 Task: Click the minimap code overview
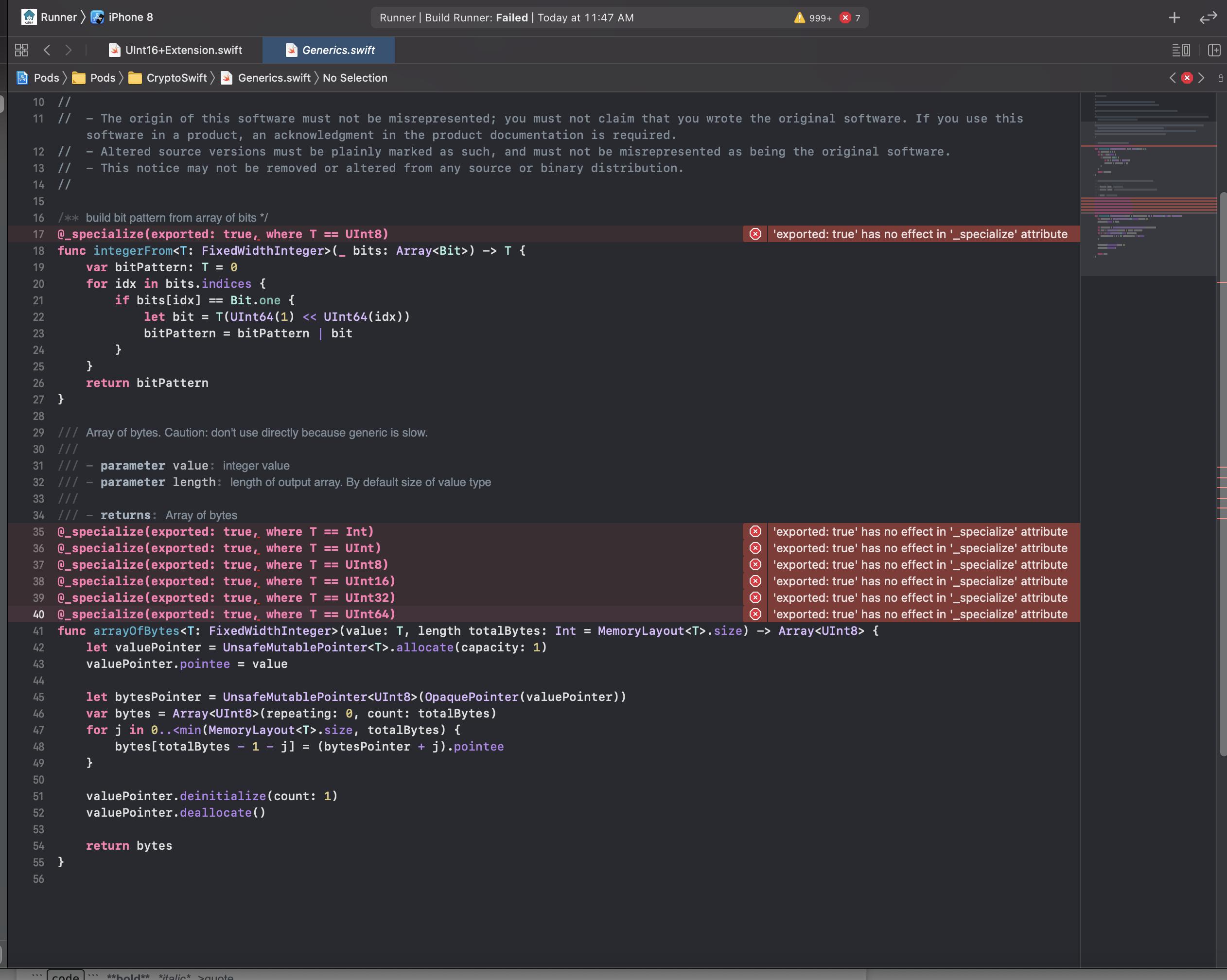click(x=1148, y=184)
